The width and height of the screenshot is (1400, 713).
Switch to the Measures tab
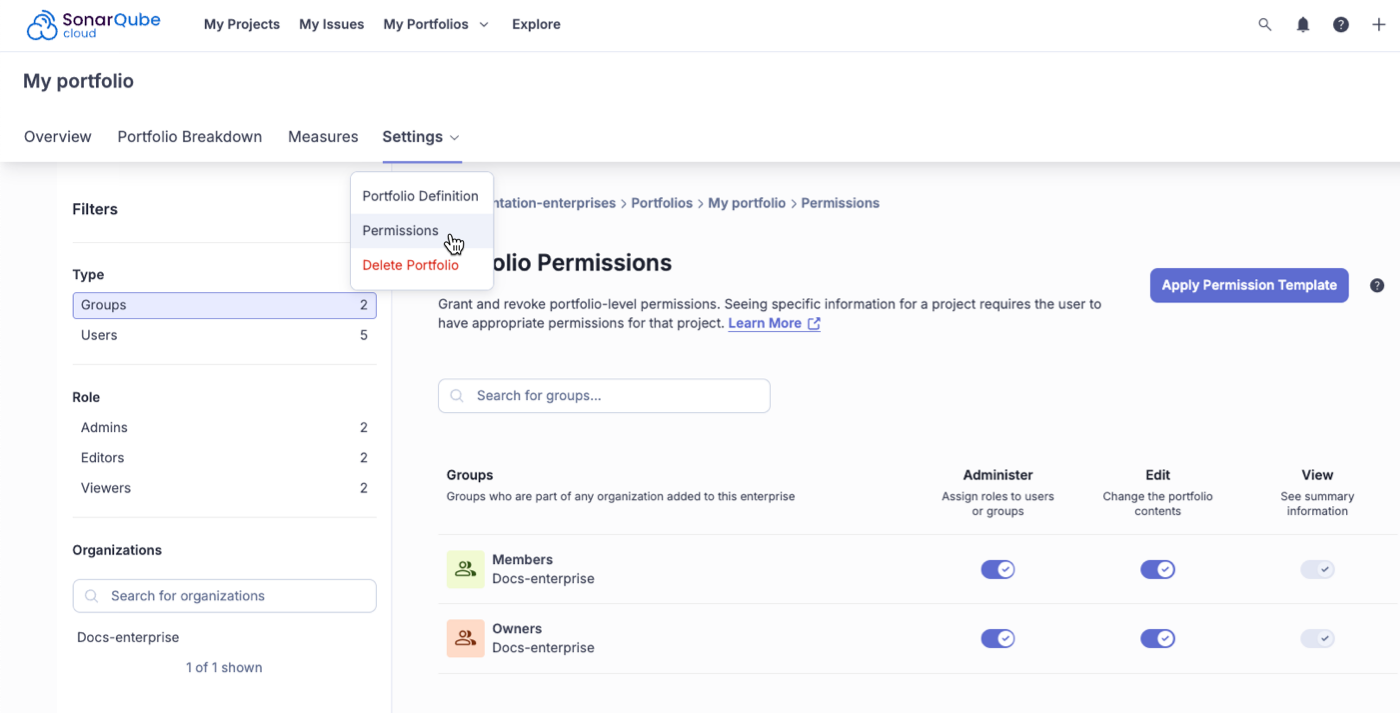323,136
